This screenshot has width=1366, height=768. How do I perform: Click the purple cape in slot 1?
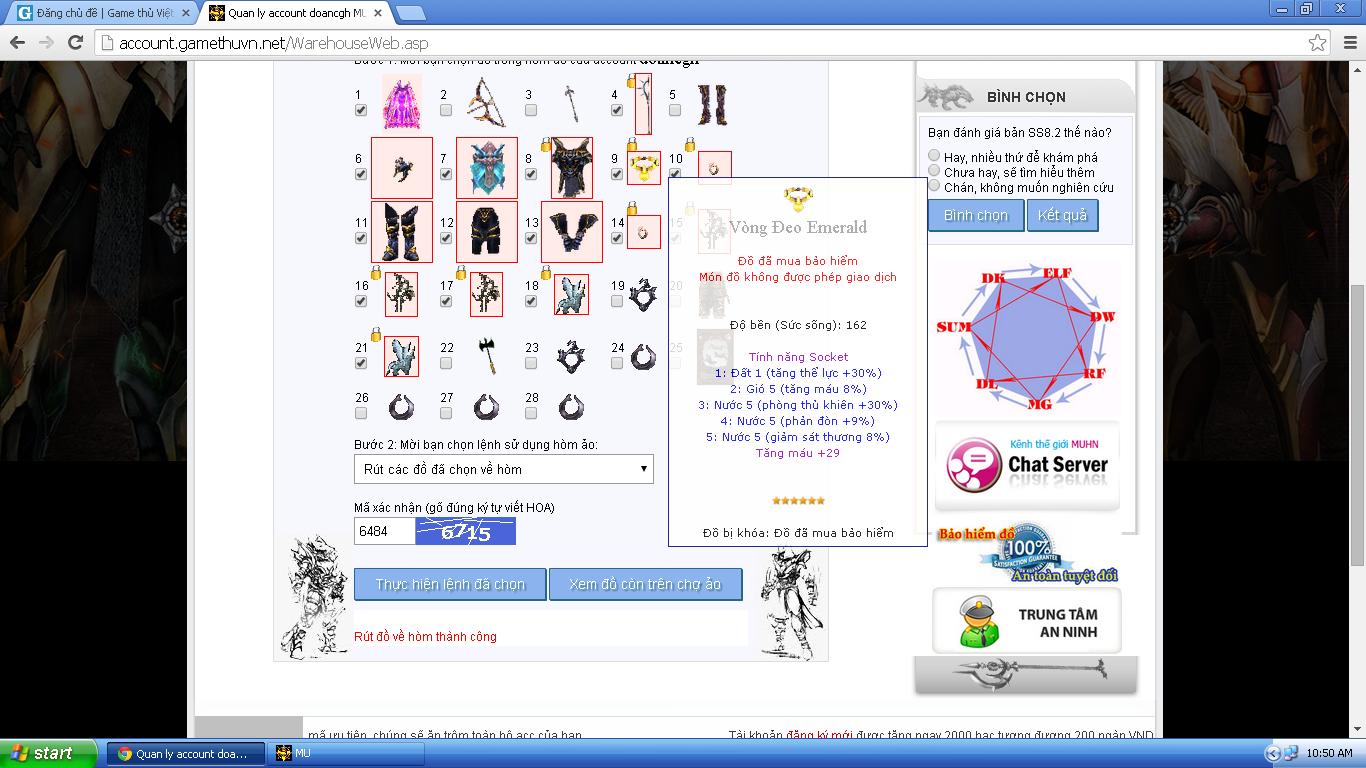coord(402,102)
